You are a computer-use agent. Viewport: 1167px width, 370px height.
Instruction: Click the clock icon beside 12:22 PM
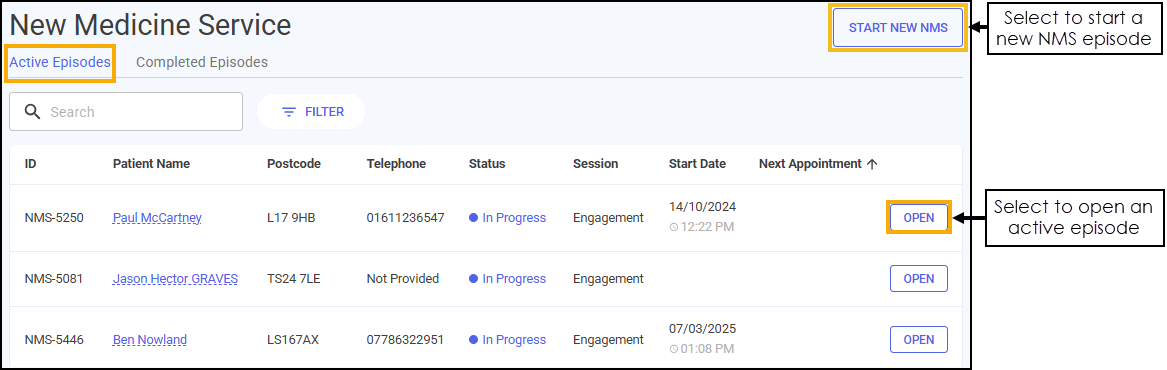674,226
